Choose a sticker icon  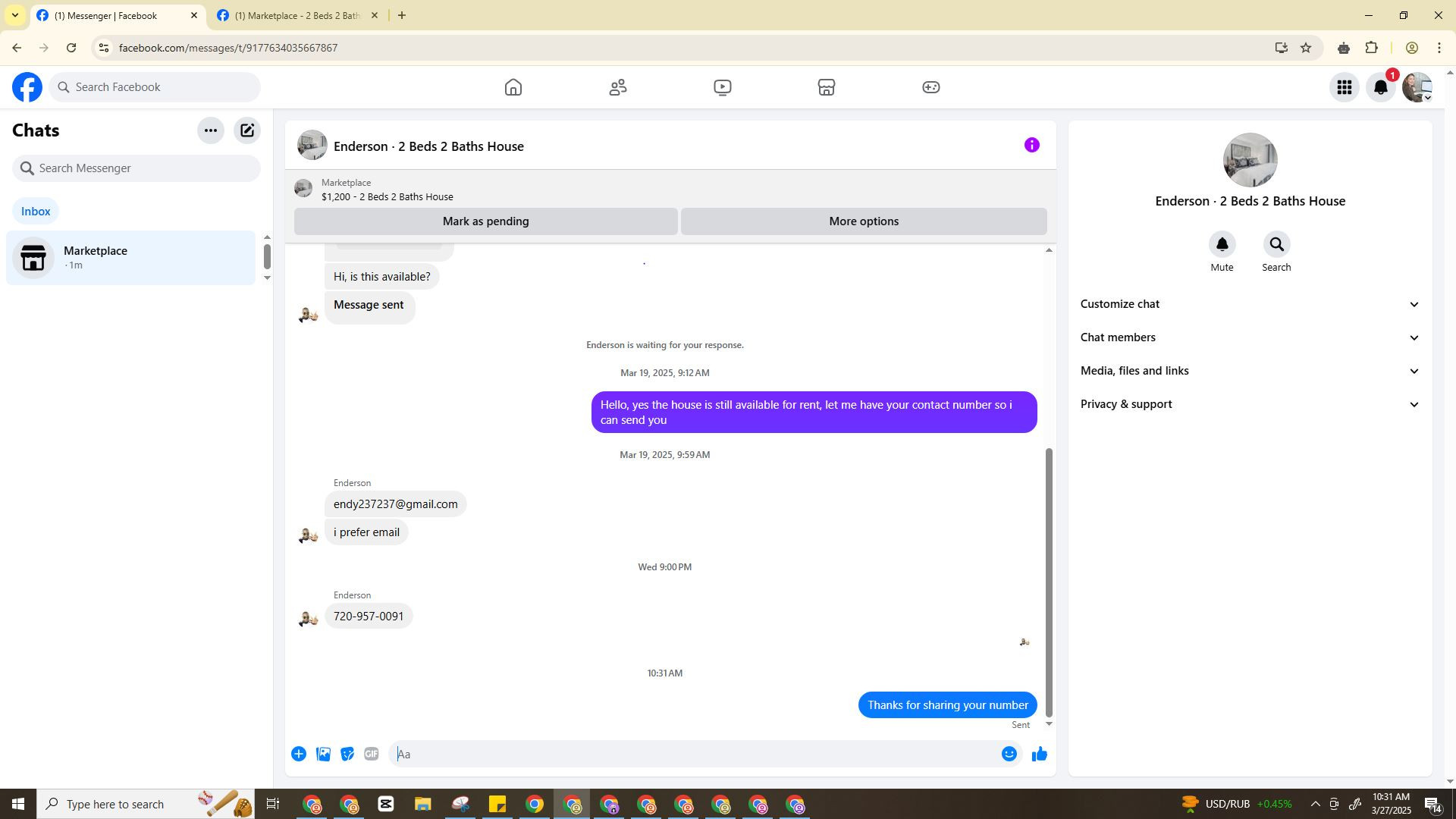[x=347, y=754]
